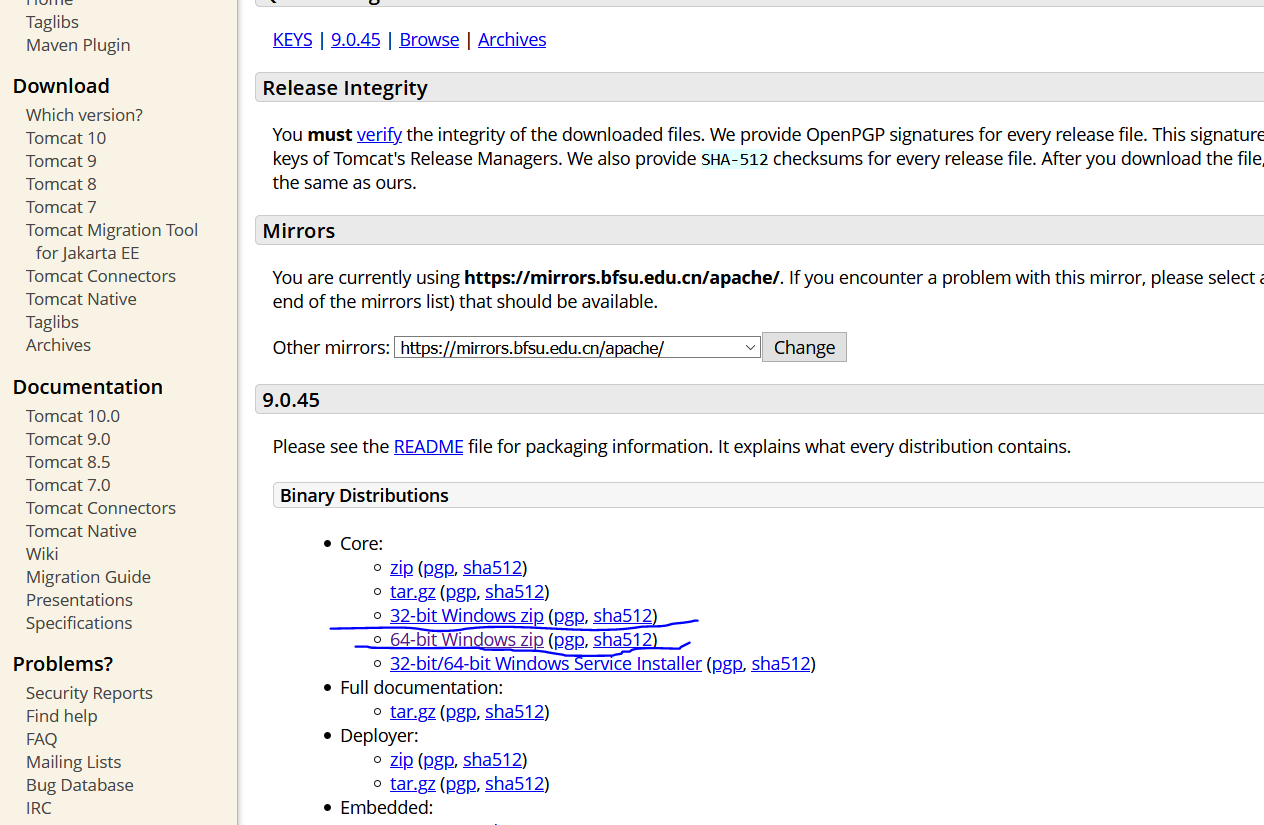The height and width of the screenshot is (825, 1264).
Task: Open pgp signature for Full documentation tar.gz
Action: [460, 711]
